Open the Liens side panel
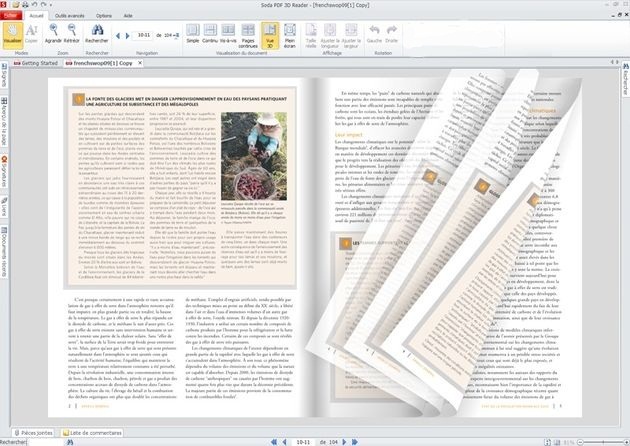 (x=4, y=206)
